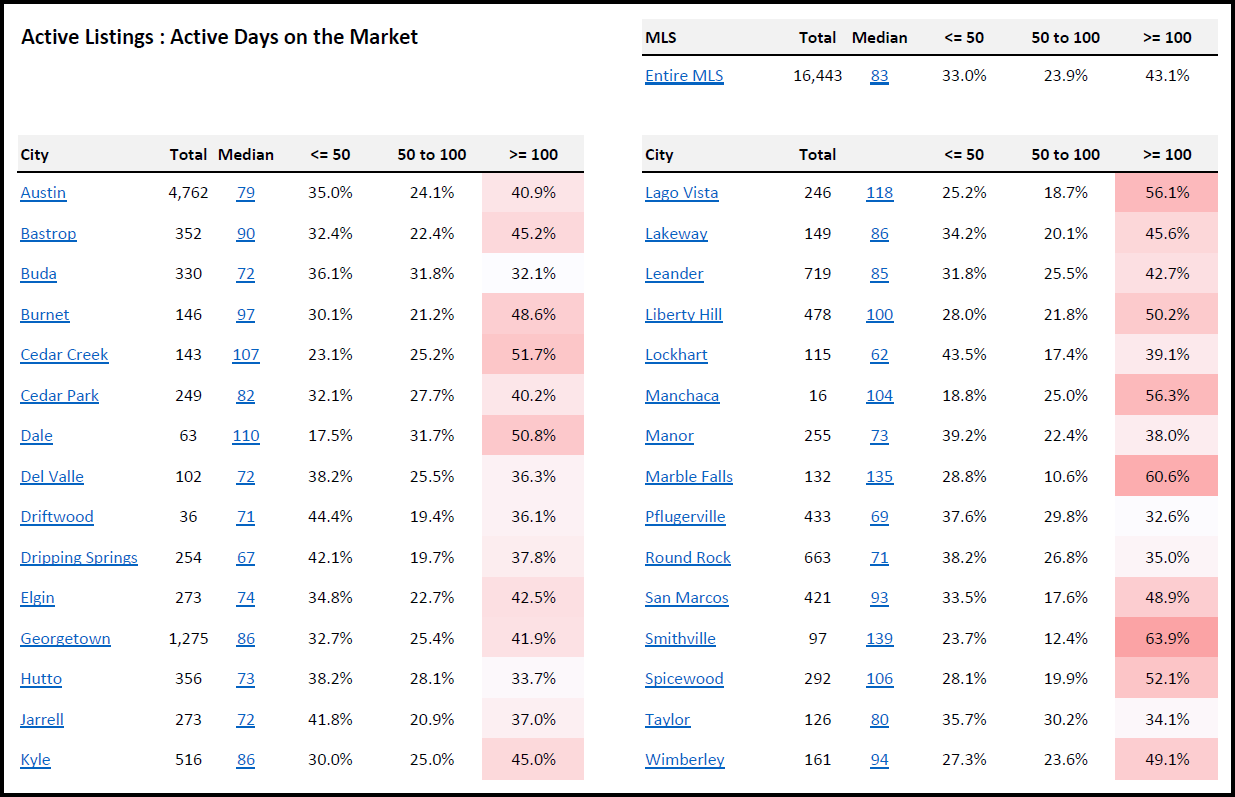Open Lago Vista's median link 118

(x=879, y=193)
